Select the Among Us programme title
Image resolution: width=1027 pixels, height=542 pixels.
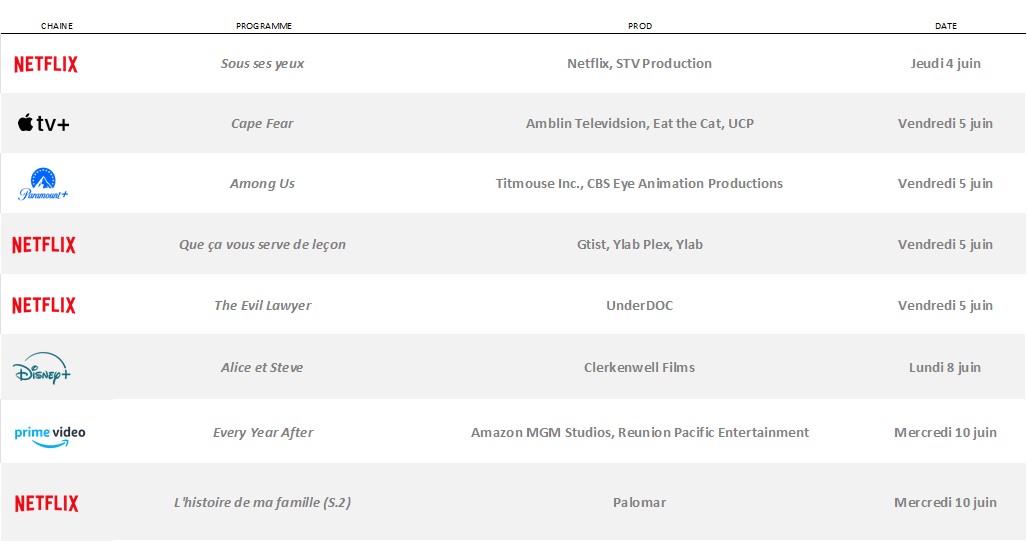(262, 184)
